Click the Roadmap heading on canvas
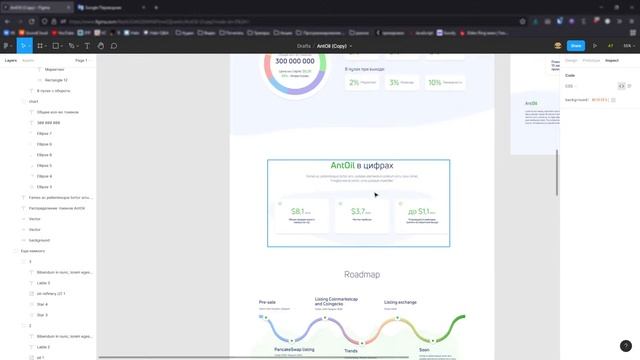640x360 pixels. point(362,274)
